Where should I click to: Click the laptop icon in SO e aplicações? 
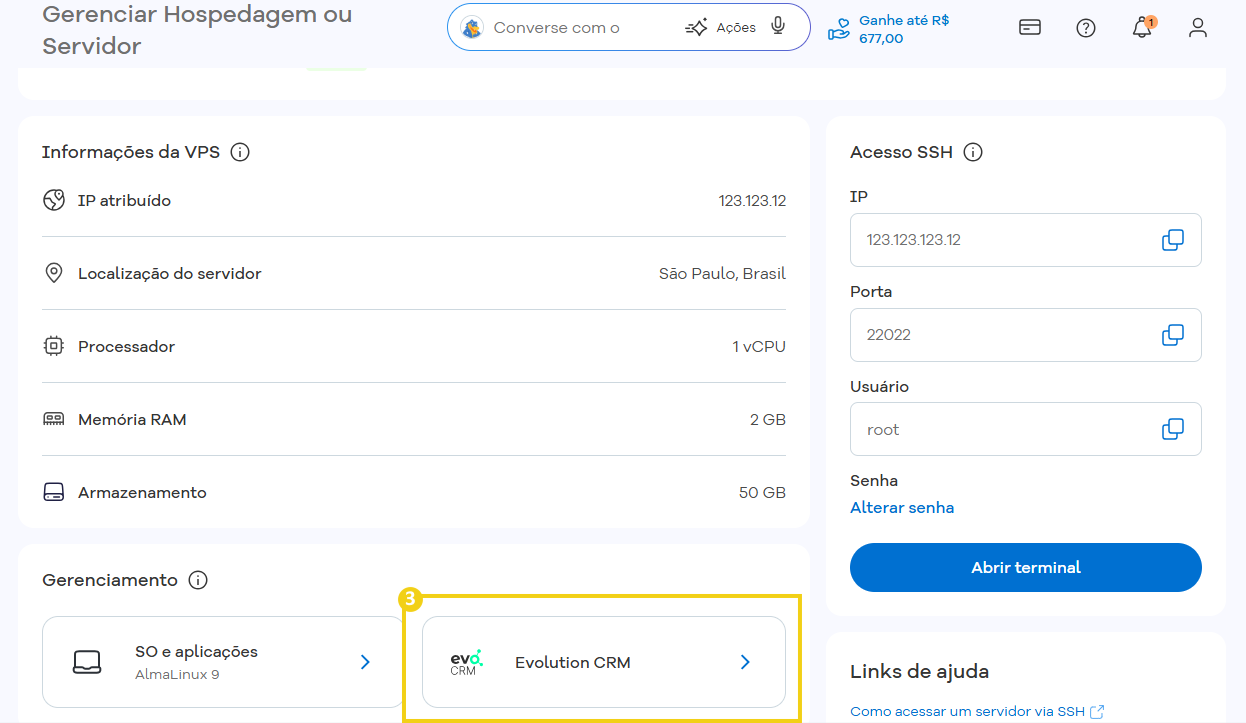coord(87,662)
